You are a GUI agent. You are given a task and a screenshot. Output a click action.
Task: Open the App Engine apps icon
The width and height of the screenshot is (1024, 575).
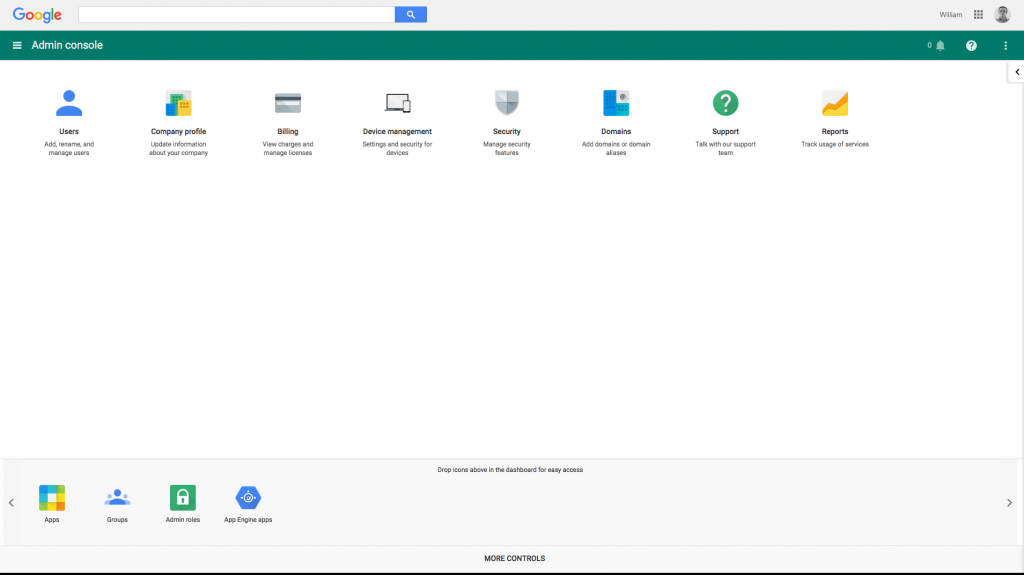(x=248, y=498)
